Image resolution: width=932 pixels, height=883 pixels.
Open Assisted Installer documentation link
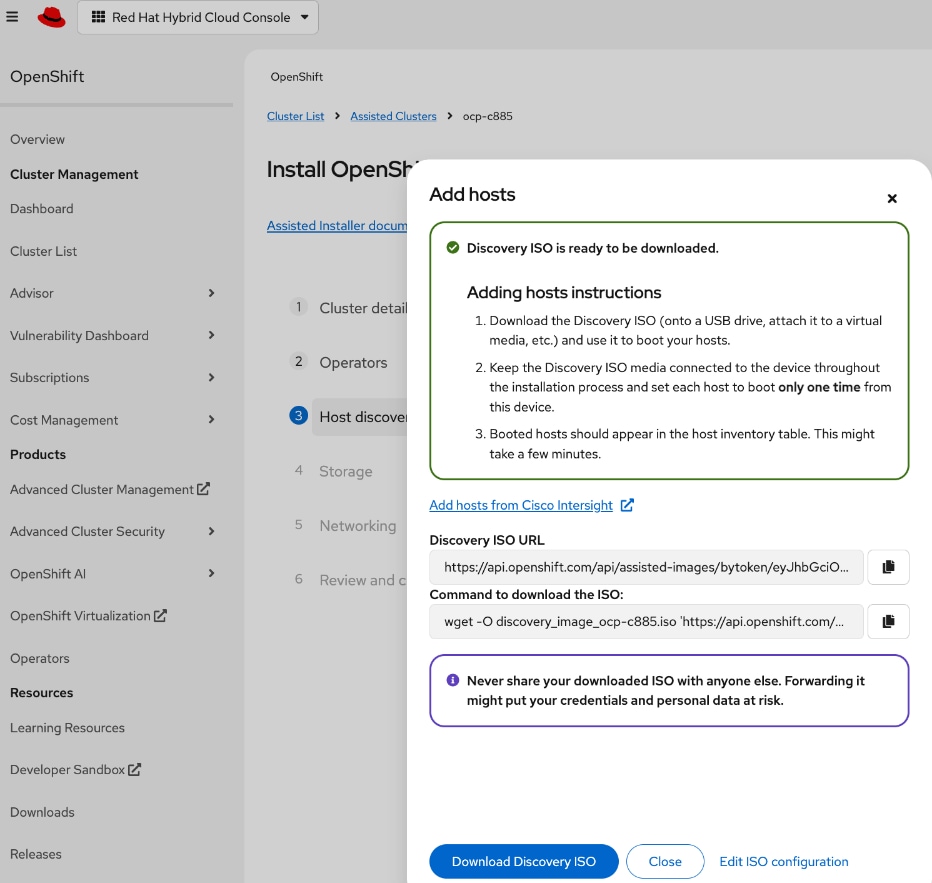pos(337,226)
